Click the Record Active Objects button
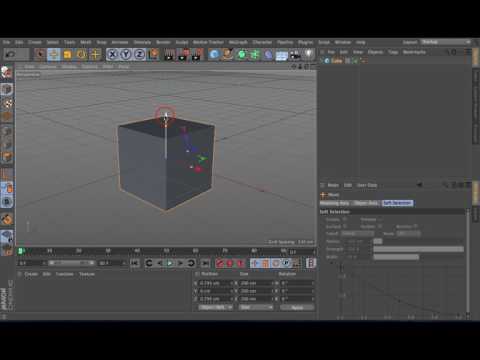Screen dimensions: 480x360 pyautogui.click(x=219, y=263)
